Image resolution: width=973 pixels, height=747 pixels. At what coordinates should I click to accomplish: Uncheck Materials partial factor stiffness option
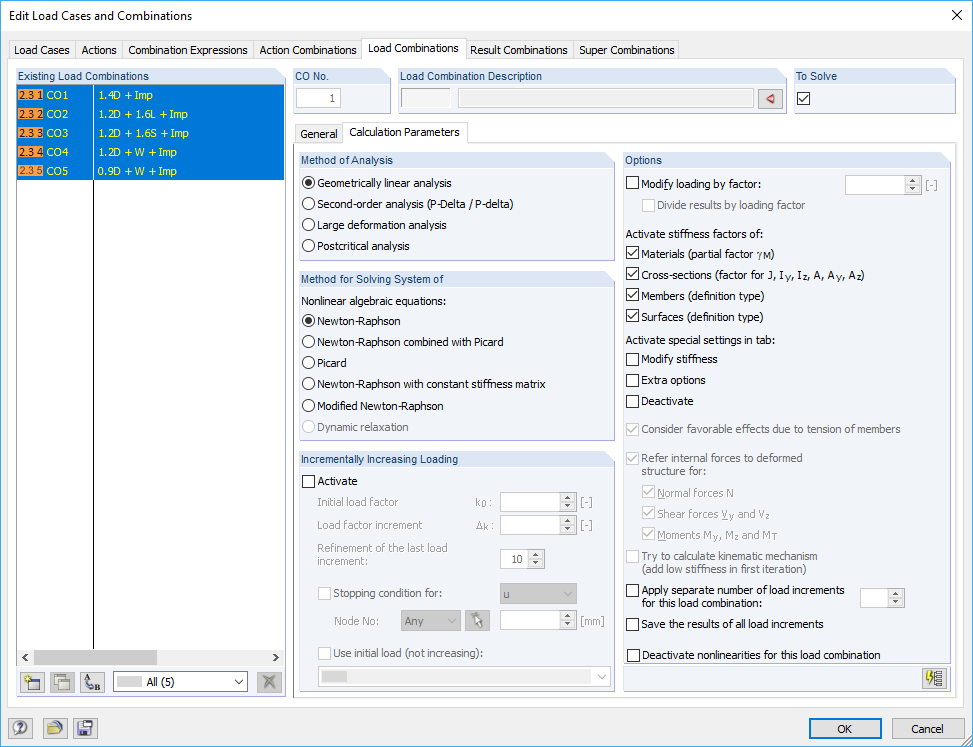click(x=634, y=253)
